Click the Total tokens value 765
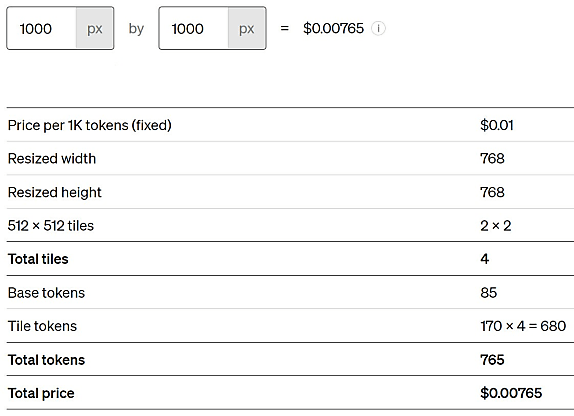 492,360
